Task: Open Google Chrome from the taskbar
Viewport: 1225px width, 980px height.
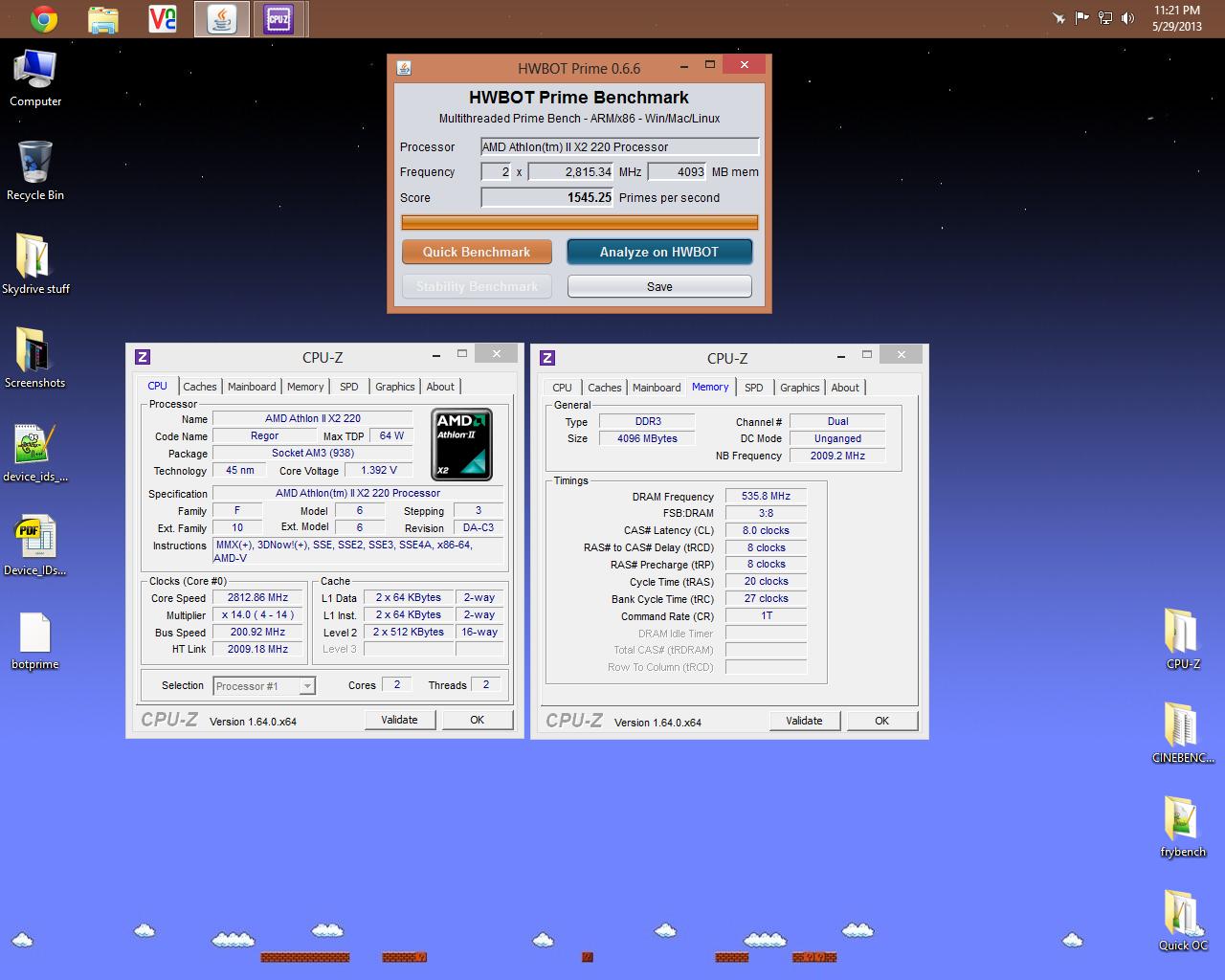Action: click(43, 19)
